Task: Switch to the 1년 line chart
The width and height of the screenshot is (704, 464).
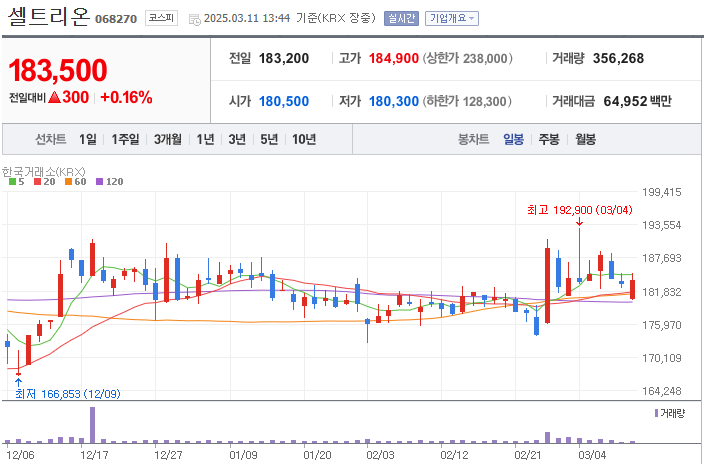Action: point(205,139)
